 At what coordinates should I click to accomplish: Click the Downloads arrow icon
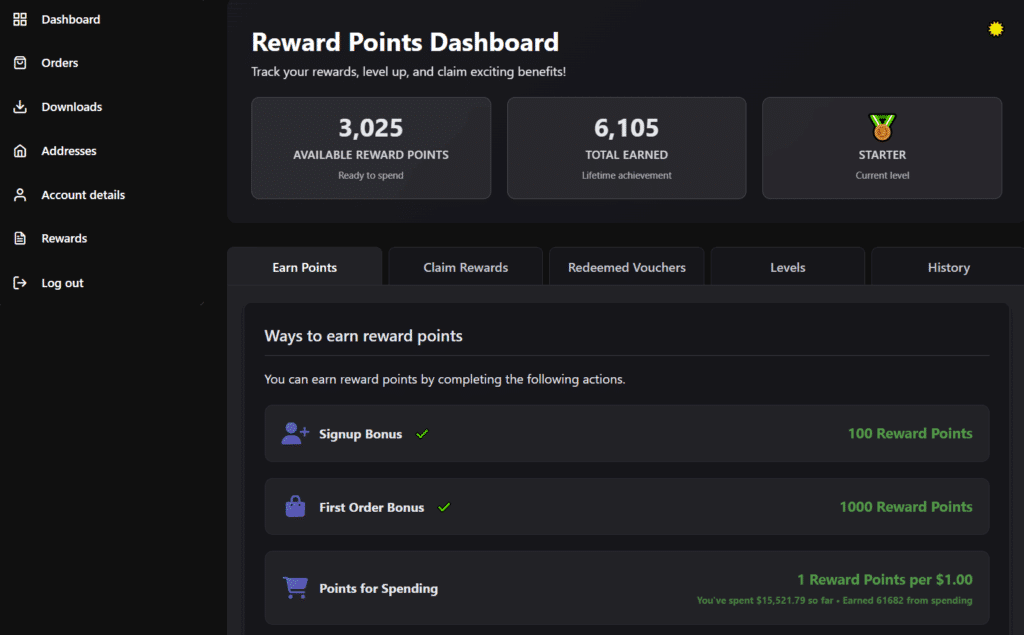click(20, 107)
